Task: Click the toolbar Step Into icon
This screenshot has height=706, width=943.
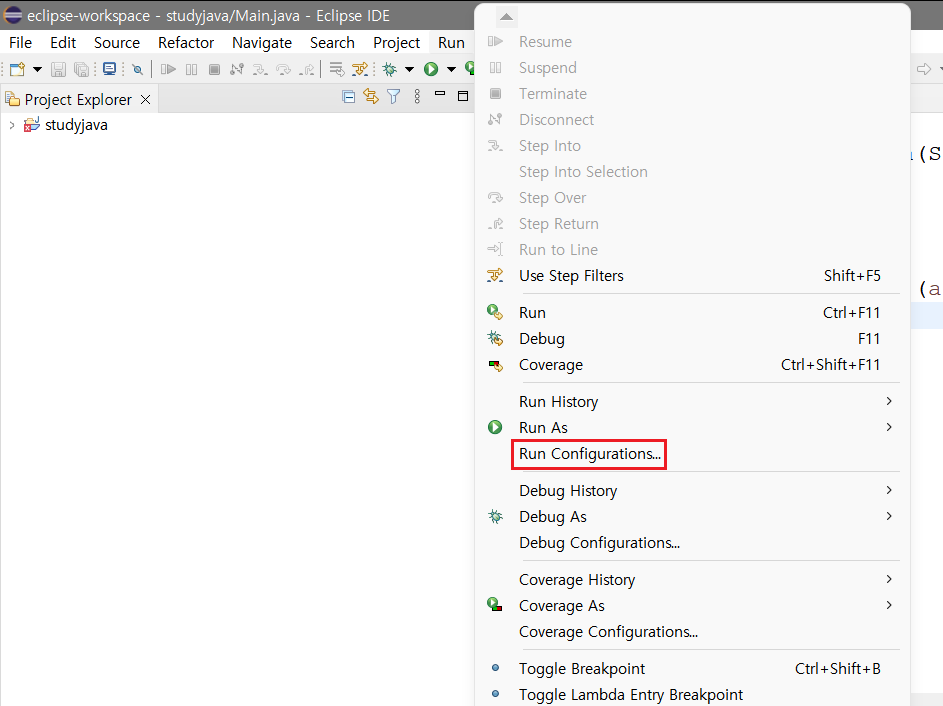Action: click(x=260, y=70)
